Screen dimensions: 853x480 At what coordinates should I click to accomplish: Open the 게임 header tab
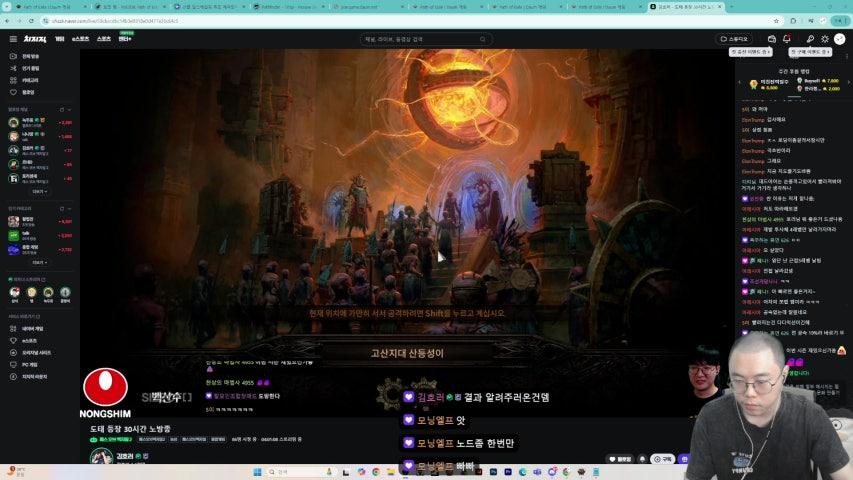pos(59,39)
